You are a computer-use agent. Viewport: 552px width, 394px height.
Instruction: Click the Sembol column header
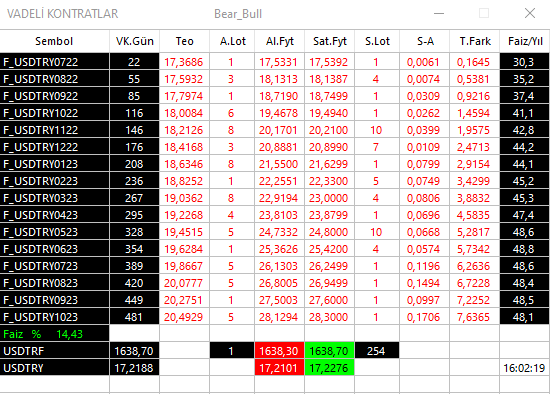pos(54,41)
